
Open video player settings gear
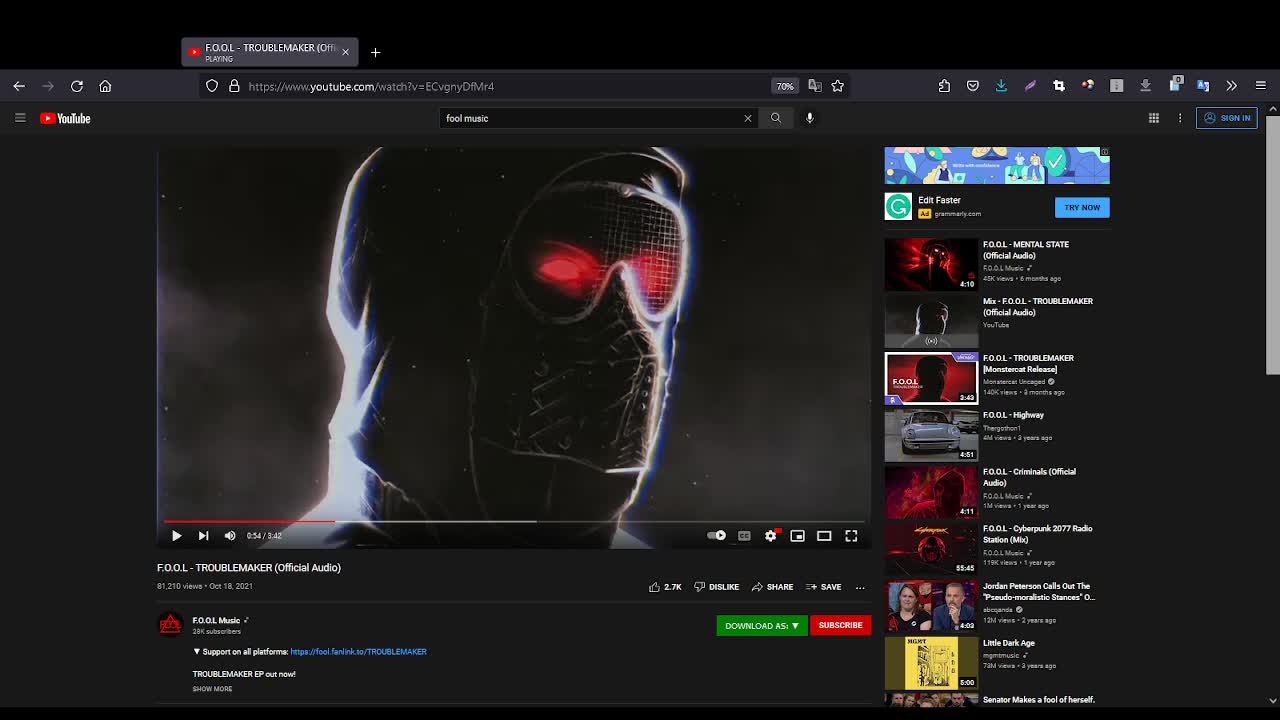coord(771,536)
